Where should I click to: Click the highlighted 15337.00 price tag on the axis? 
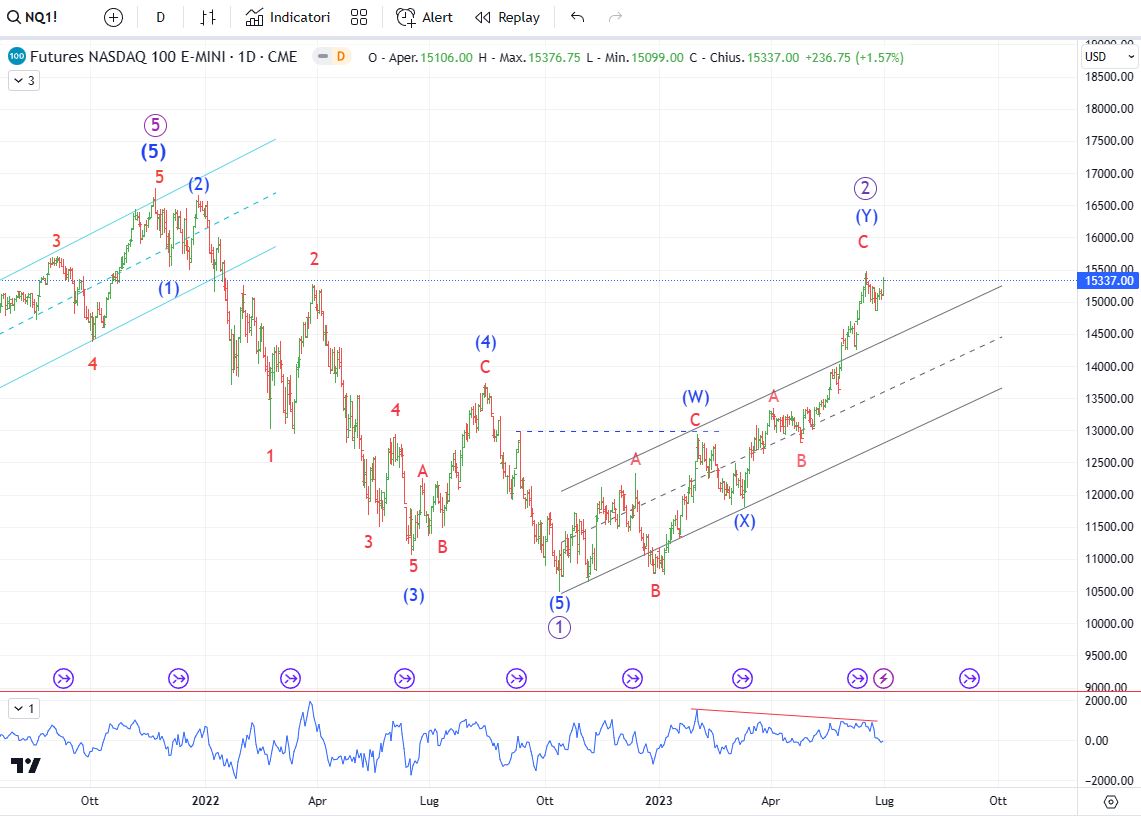point(1108,280)
